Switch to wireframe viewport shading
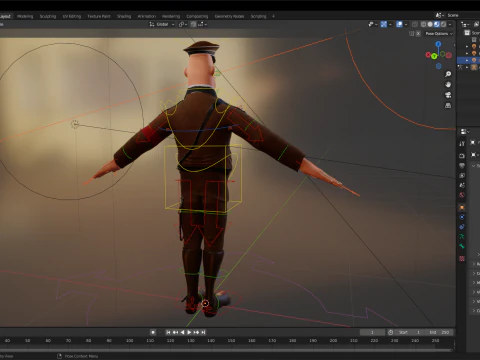 tap(424, 24)
